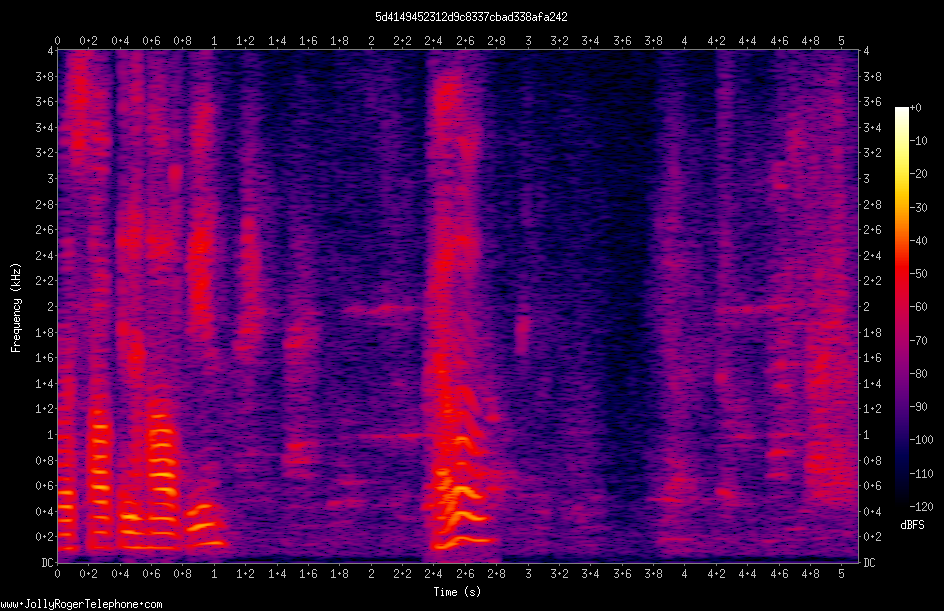Click the 5 tick on the top time axis
This screenshot has height=611, width=944.
pyautogui.click(x=841, y=41)
